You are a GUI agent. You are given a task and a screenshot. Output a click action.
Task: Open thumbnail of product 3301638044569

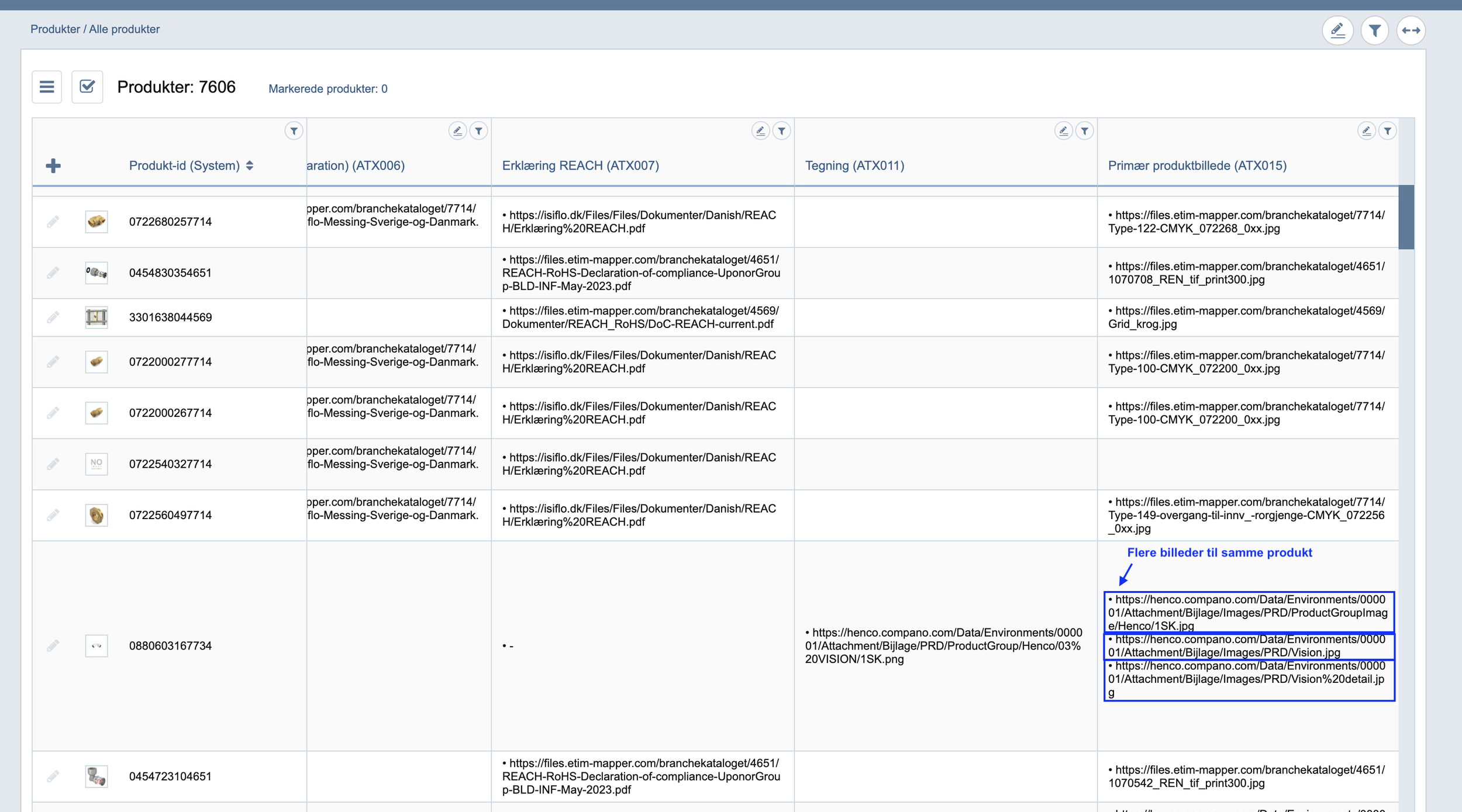[96, 317]
